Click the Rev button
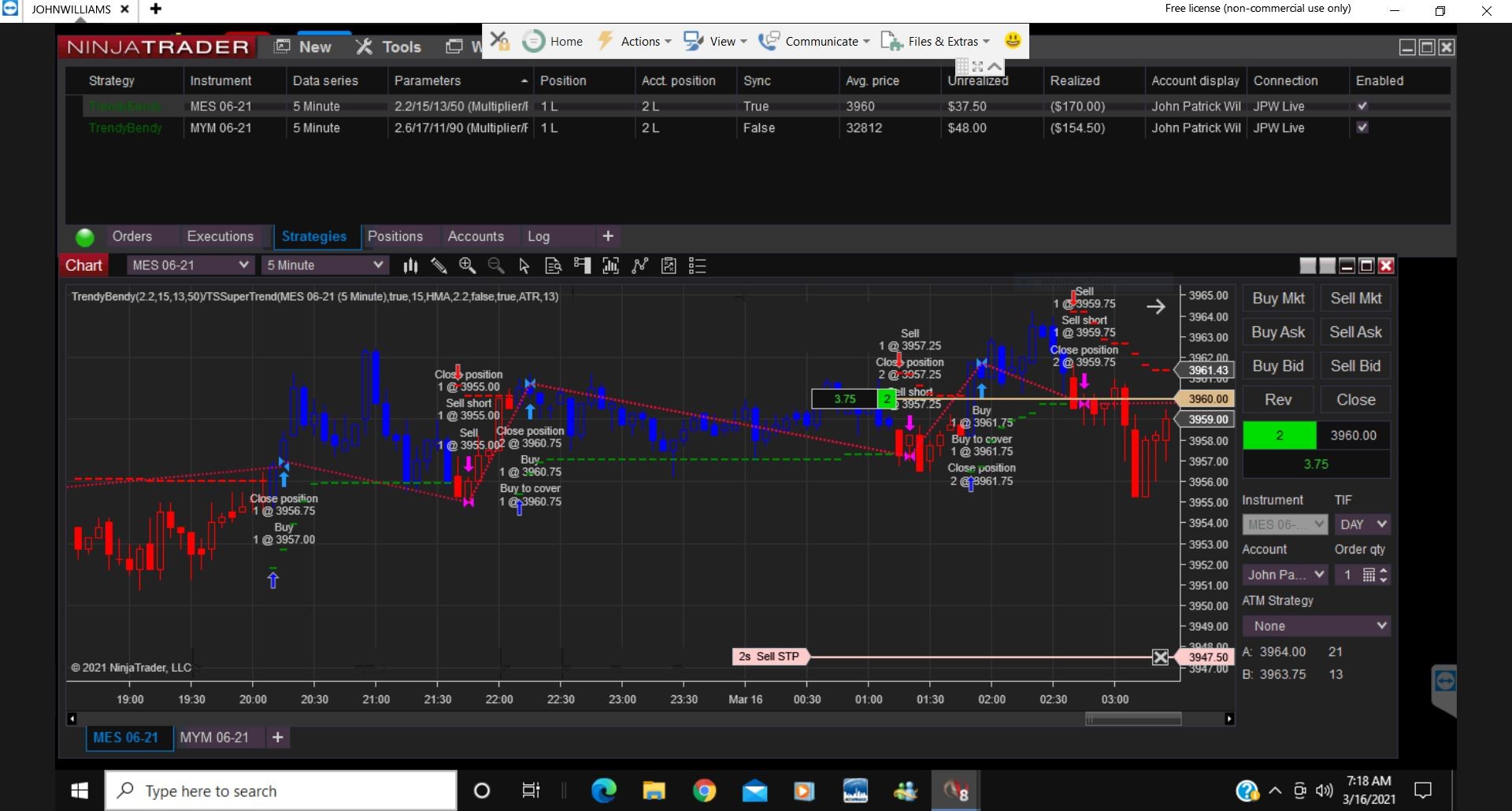 1278,400
